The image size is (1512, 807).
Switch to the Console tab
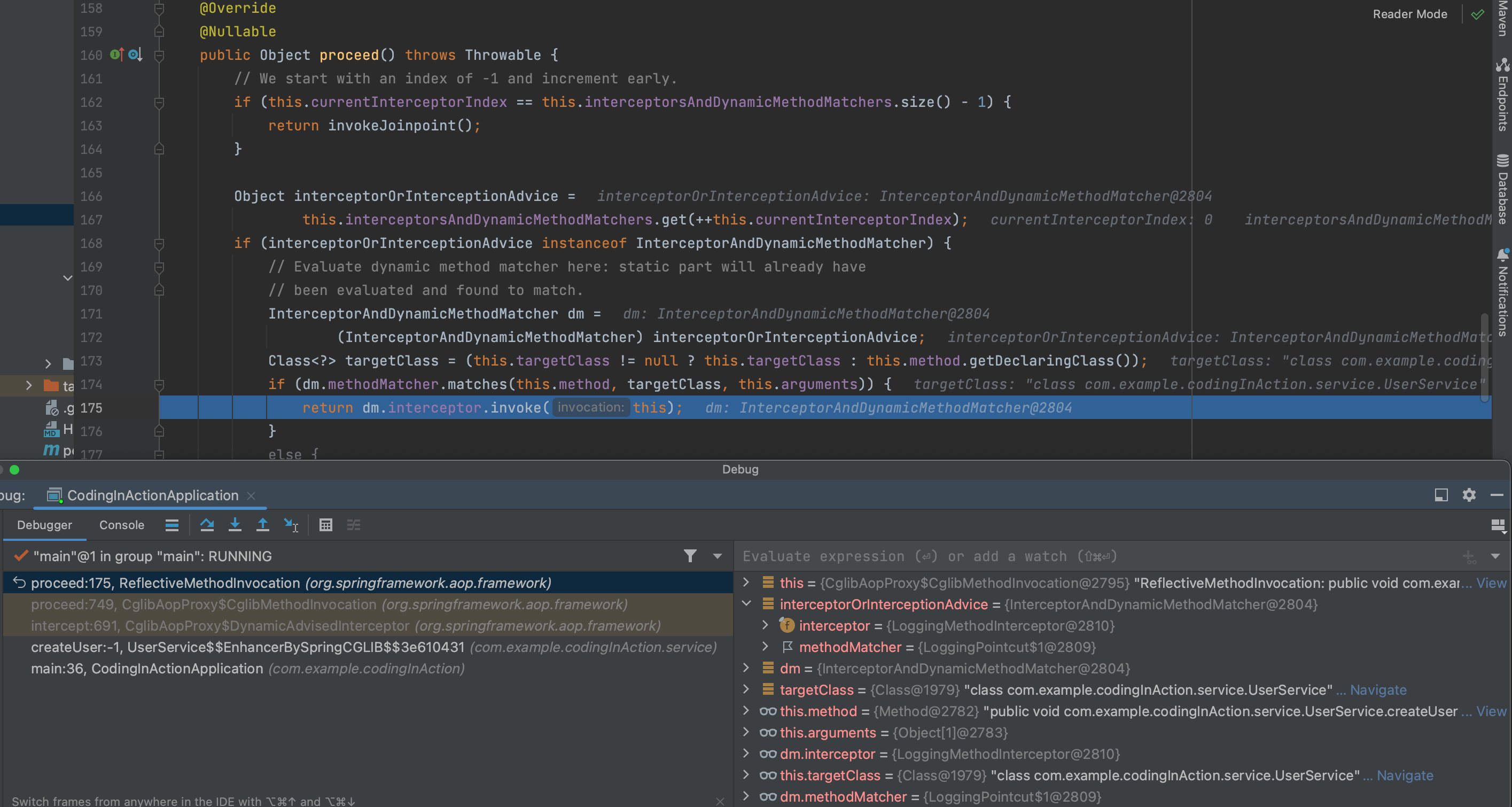coord(121,524)
